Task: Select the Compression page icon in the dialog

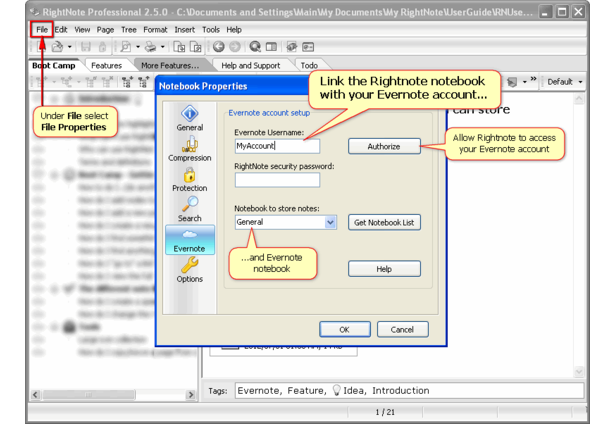Action: (x=189, y=149)
